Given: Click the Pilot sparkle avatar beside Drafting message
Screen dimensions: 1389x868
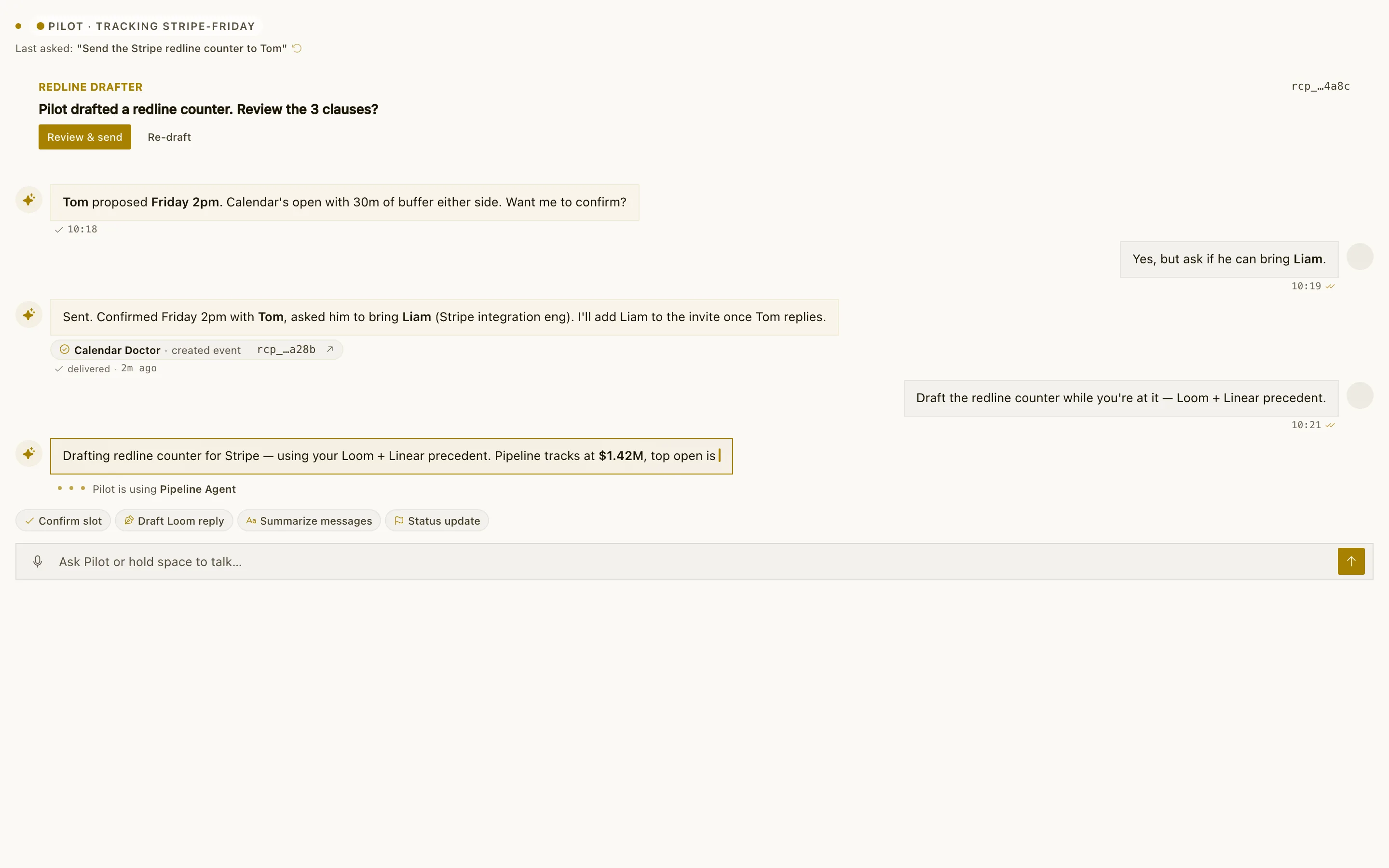Looking at the screenshot, I should point(29,453).
